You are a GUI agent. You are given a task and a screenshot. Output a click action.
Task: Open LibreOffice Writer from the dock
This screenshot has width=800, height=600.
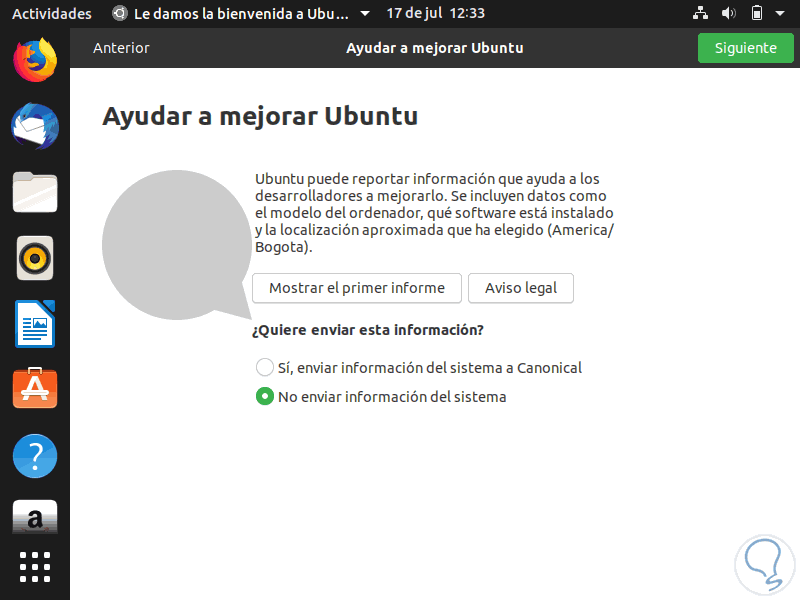click(35, 324)
